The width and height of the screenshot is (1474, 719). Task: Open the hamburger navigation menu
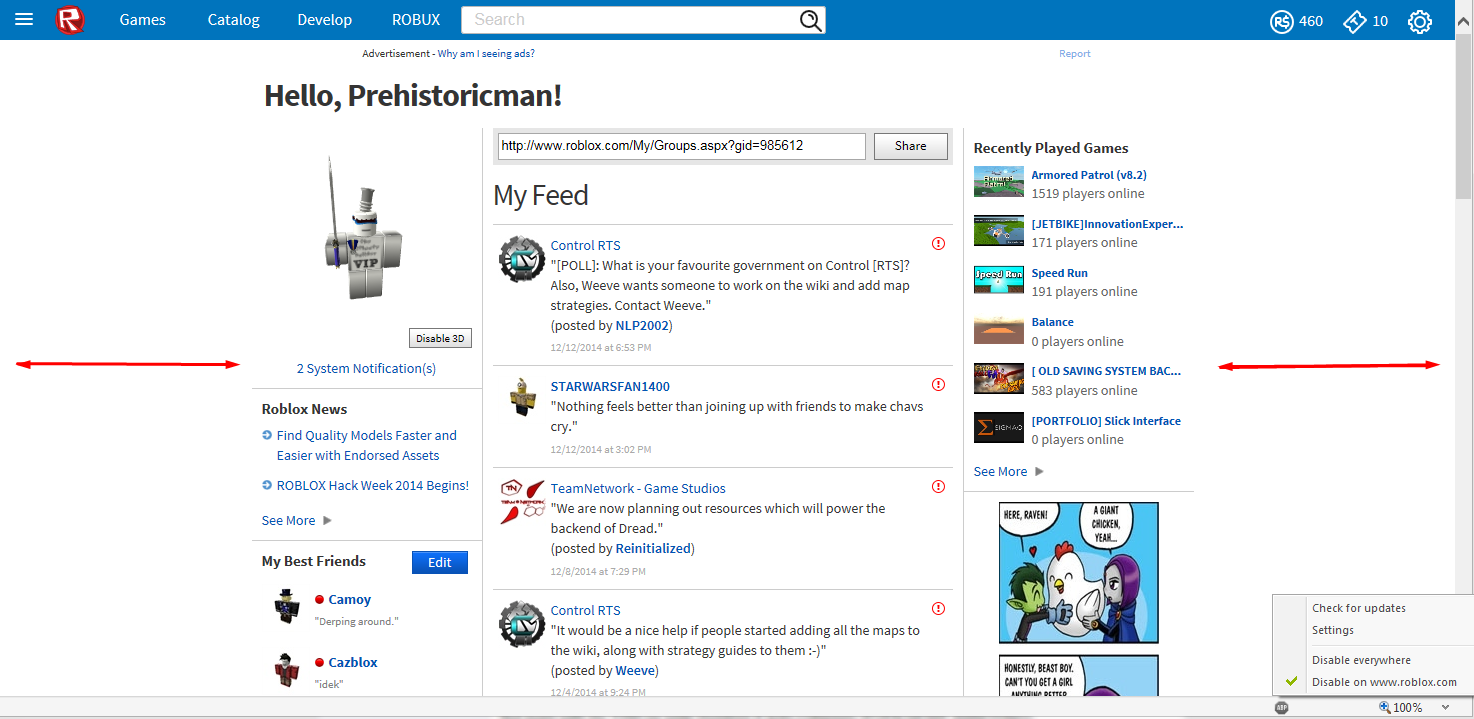click(24, 20)
